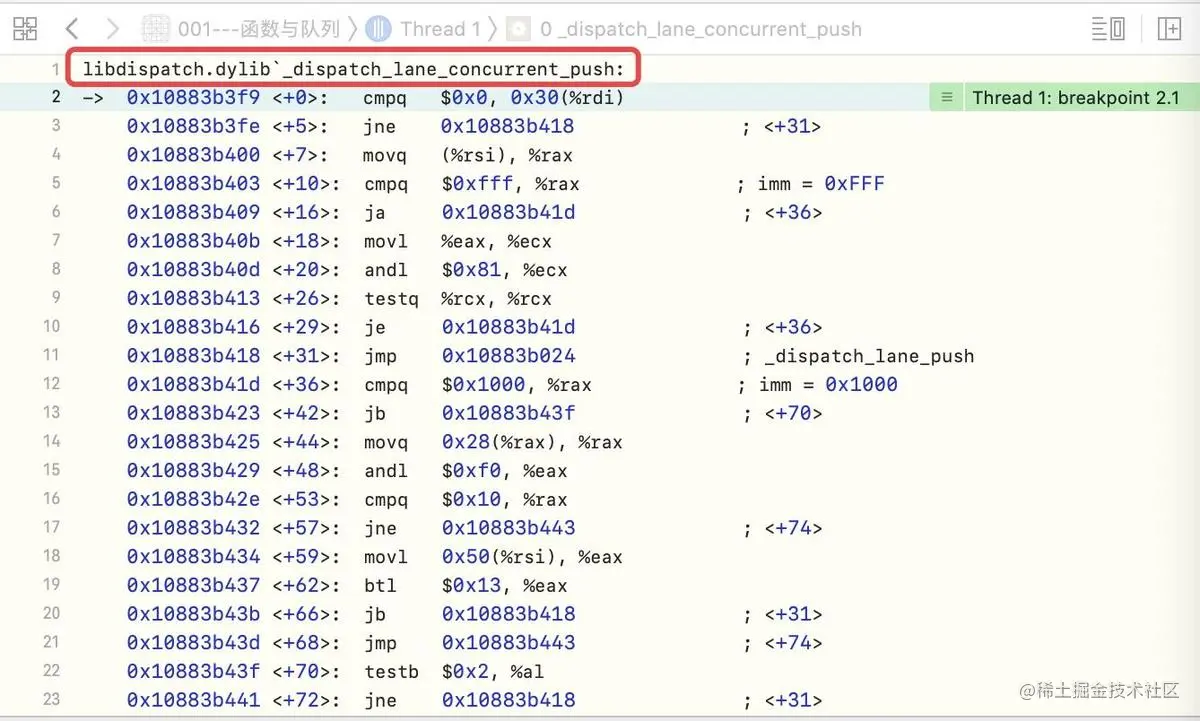Click the address 0x10883b403 on line 5
1200x721 pixels.
tap(193, 184)
